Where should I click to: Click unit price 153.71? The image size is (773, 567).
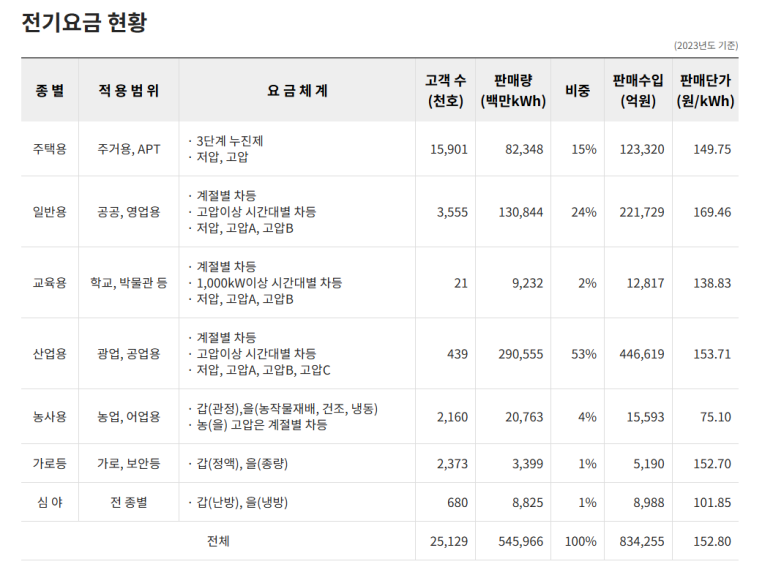(x=712, y=354)
